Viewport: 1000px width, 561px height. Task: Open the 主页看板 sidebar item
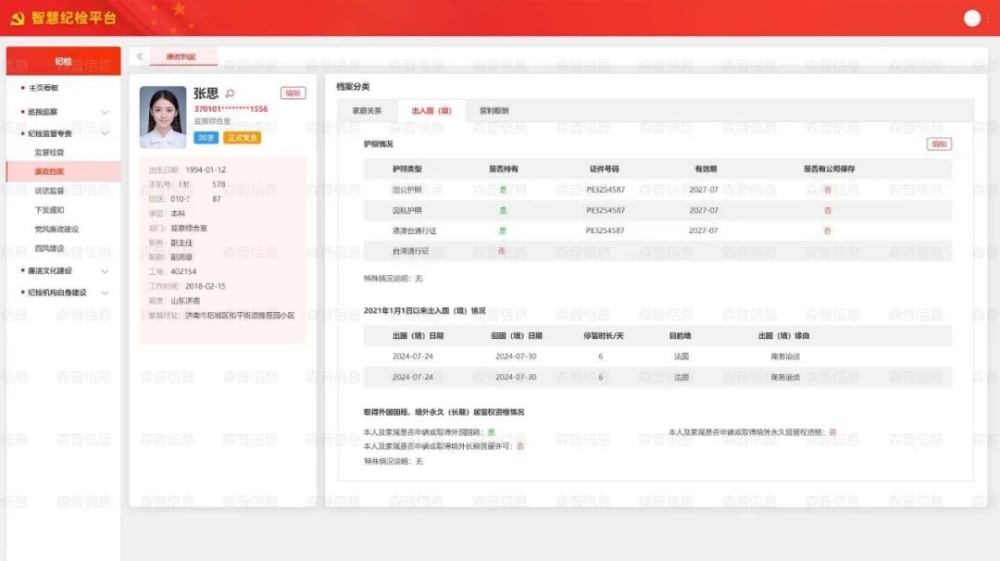(x=44, y=88)
